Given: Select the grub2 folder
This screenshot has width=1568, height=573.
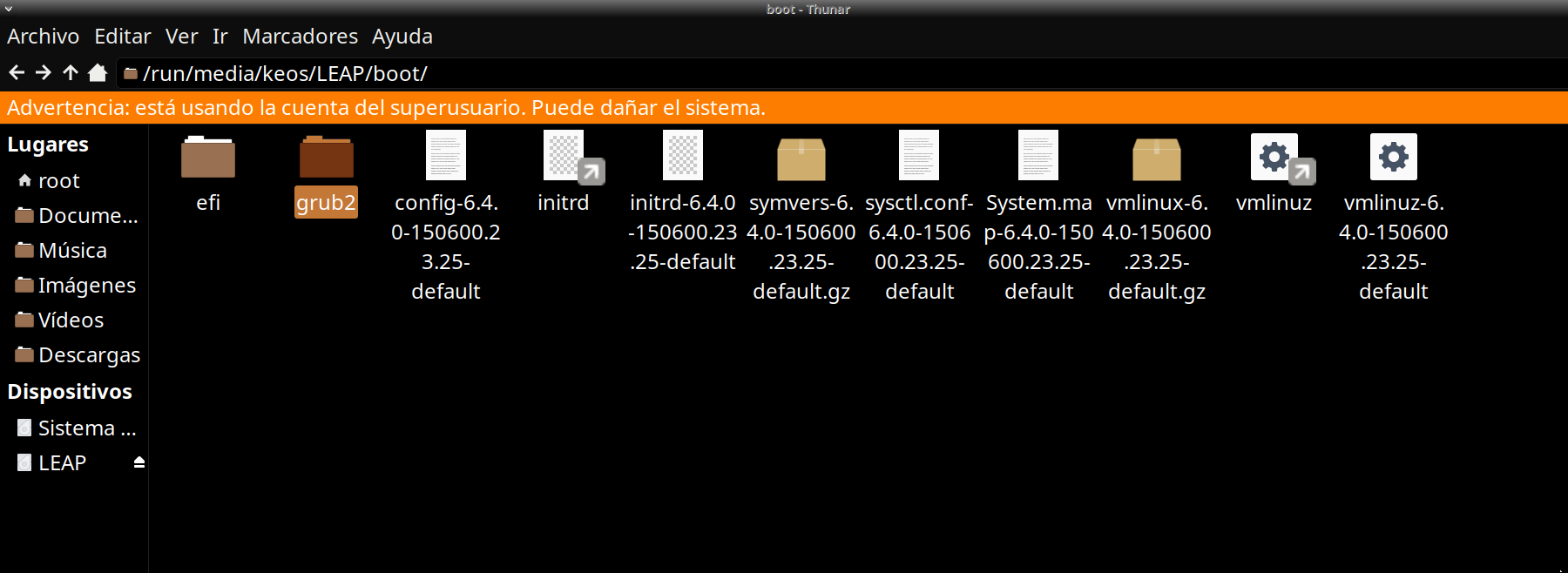Looking at the screenshot, I should tap(326, 158).
